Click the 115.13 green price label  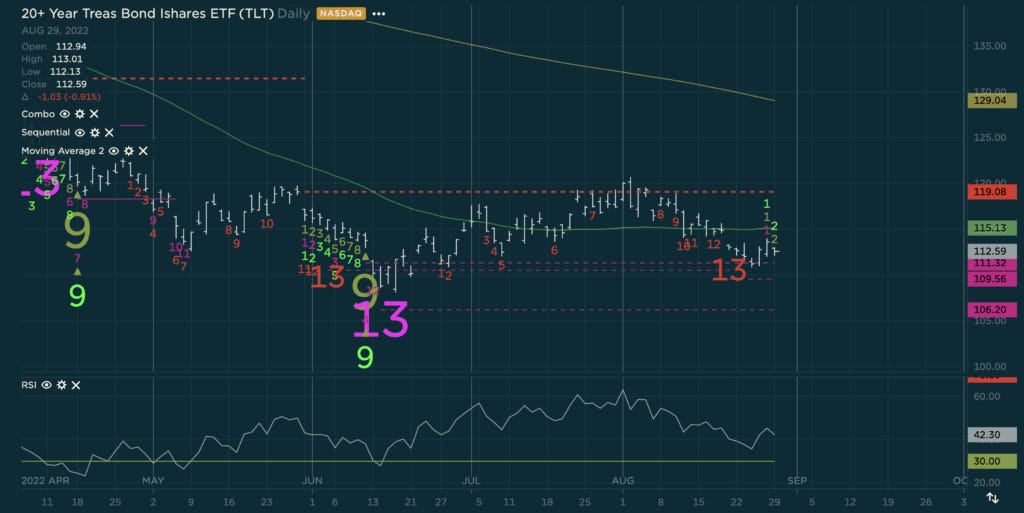[991, 228]
